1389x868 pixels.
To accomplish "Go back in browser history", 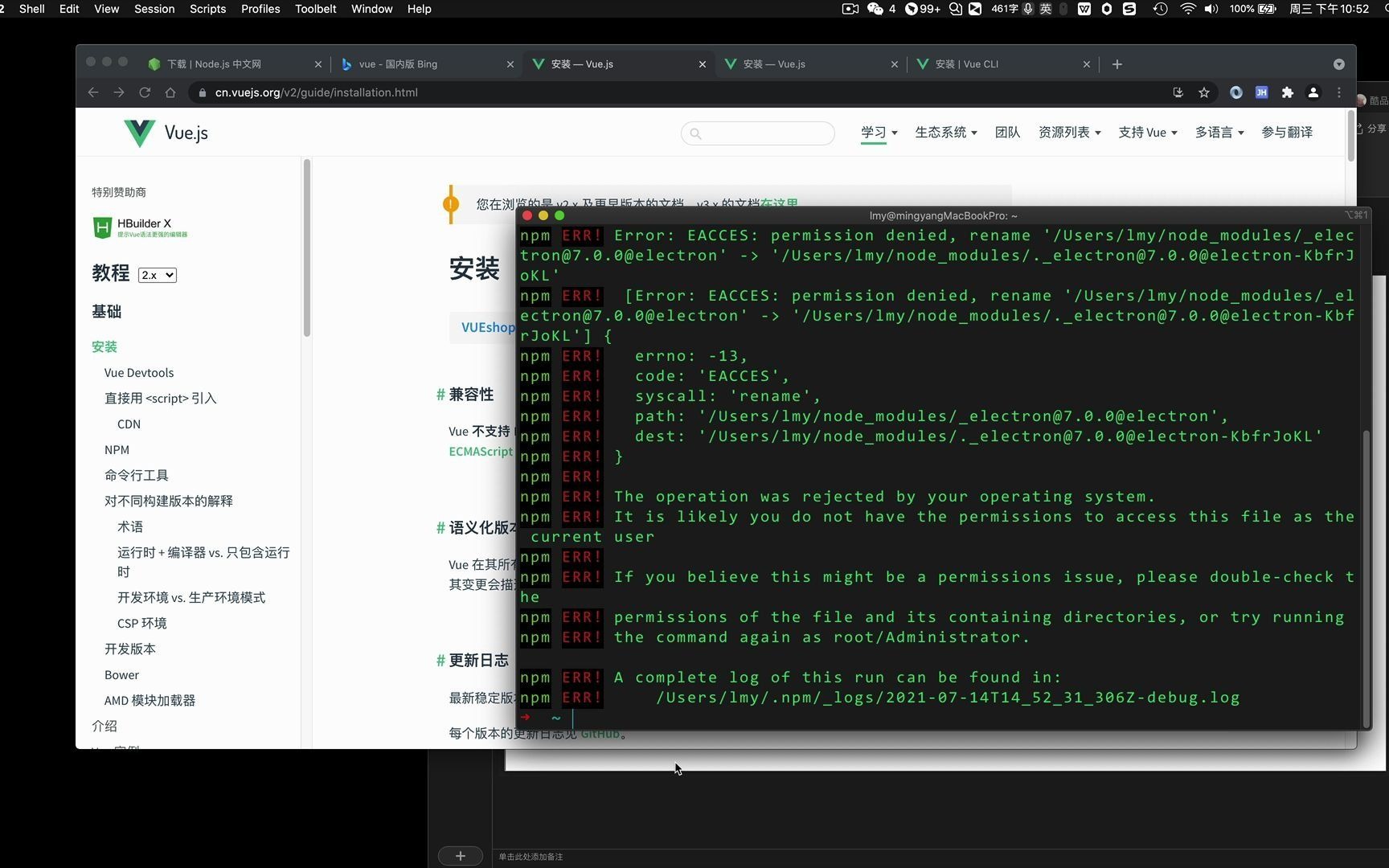I will [93, 92].
